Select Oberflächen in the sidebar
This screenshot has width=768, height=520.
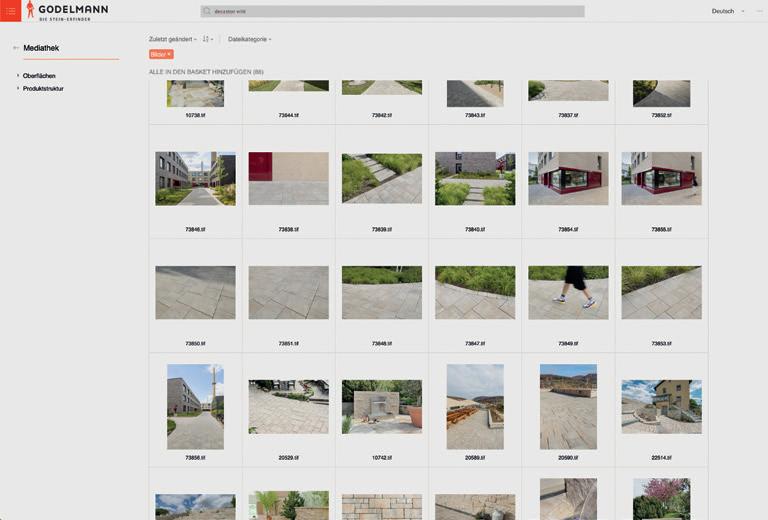click(x=39, y=76)
